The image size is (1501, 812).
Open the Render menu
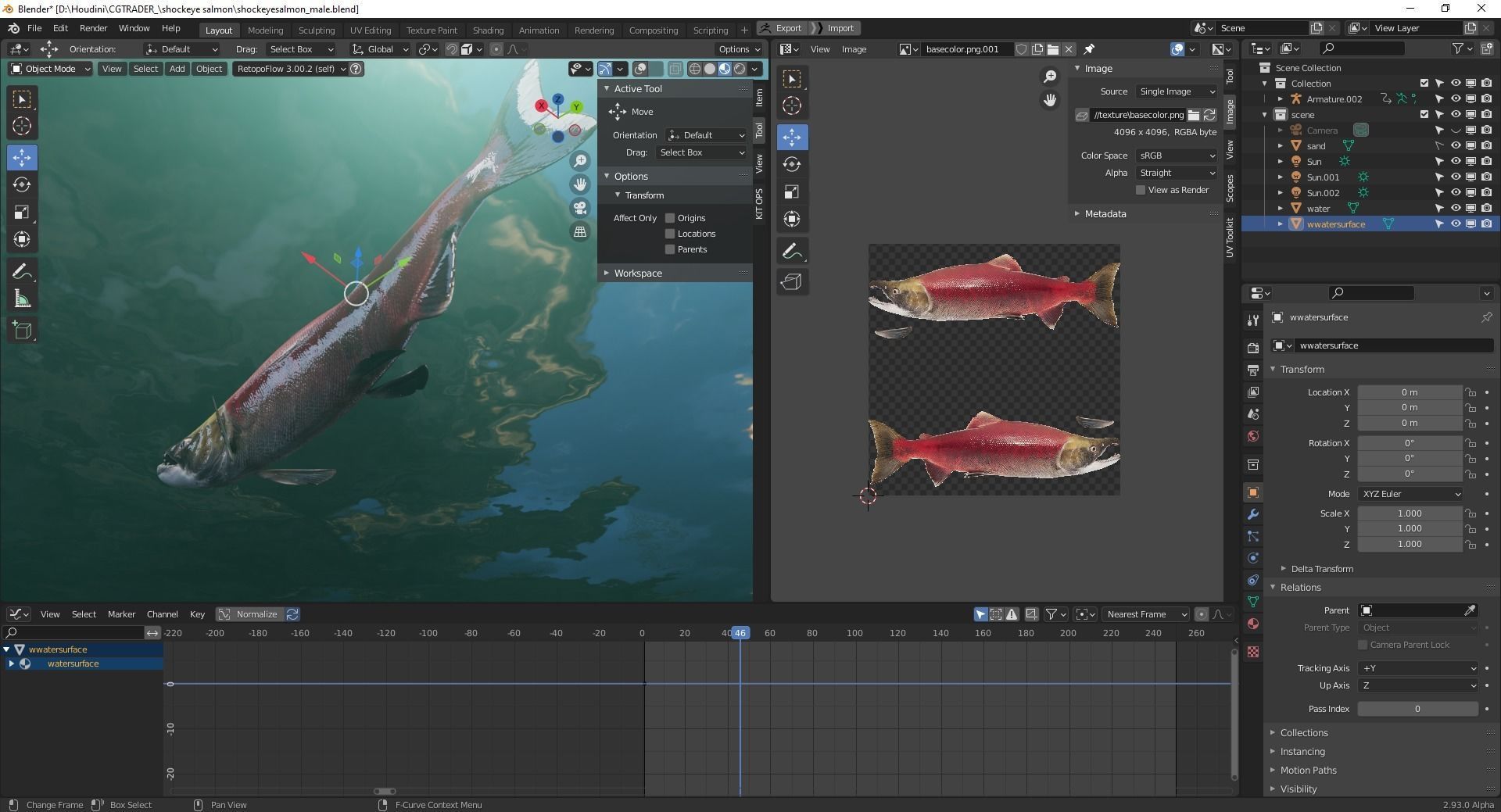pos(93,28)
